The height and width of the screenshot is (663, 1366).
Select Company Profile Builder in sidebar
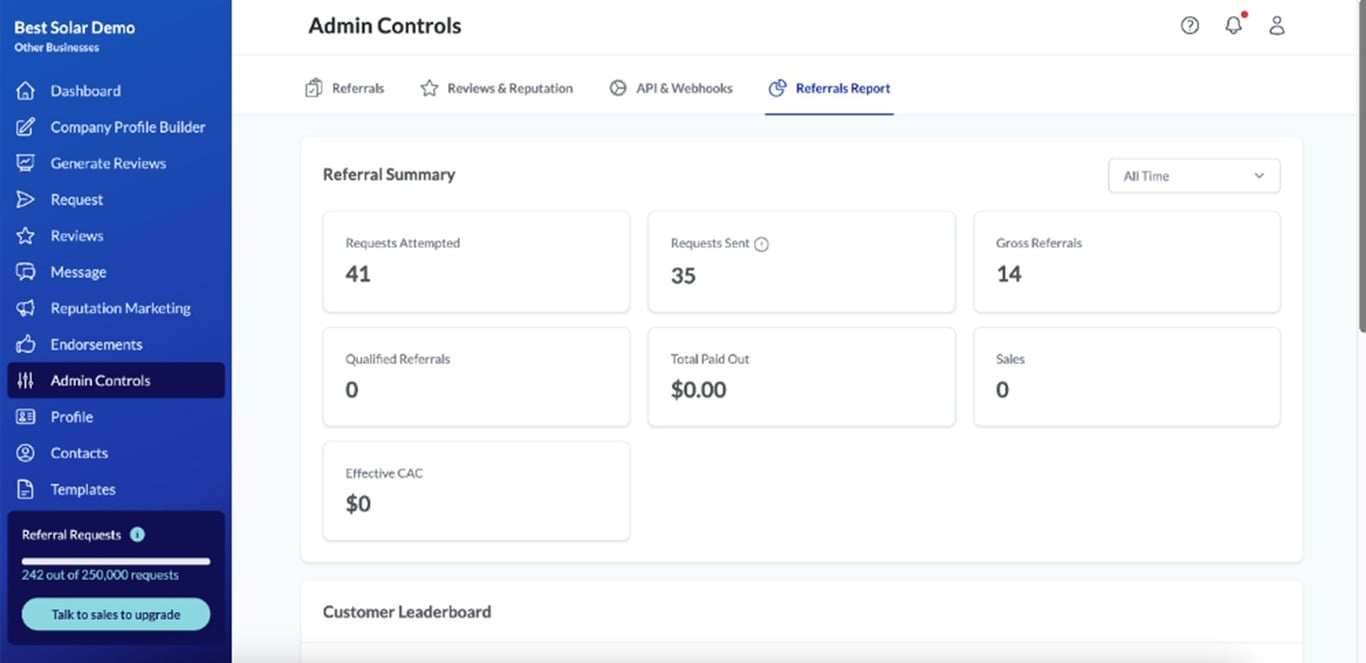(x=128, y=127)
